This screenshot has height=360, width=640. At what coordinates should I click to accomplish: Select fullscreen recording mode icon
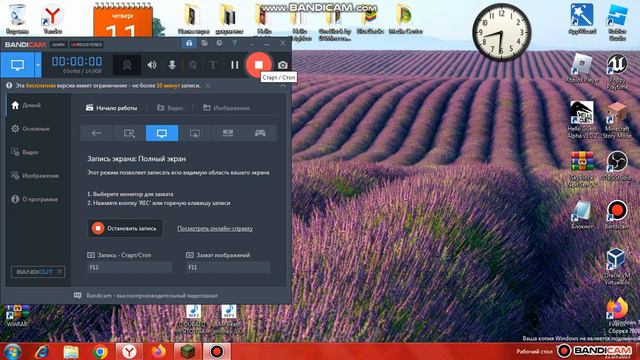162,133
